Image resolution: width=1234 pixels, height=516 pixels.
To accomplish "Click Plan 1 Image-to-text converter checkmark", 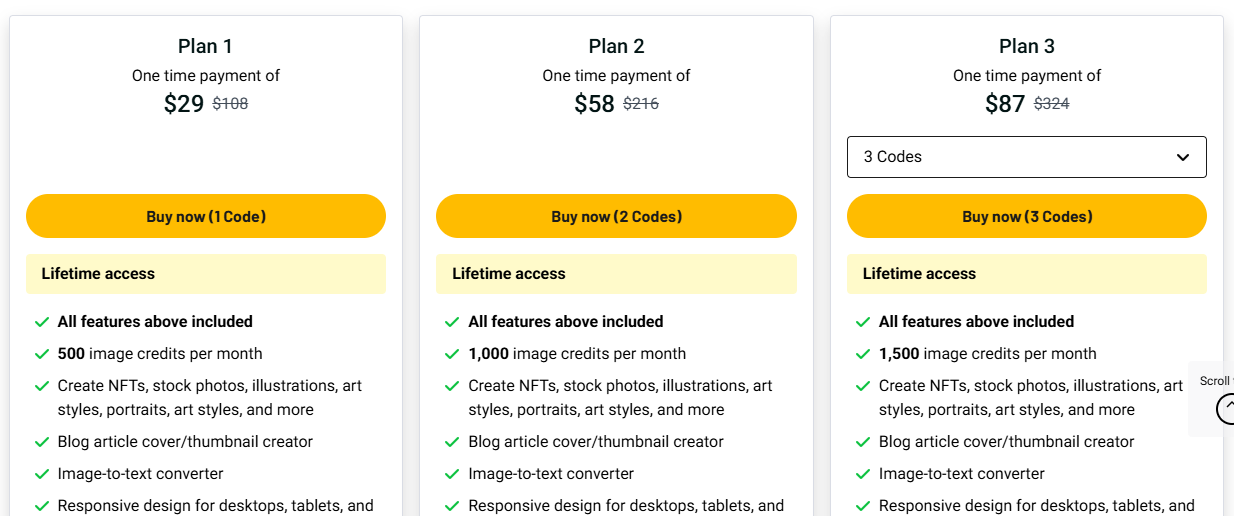I will point(42,474).
